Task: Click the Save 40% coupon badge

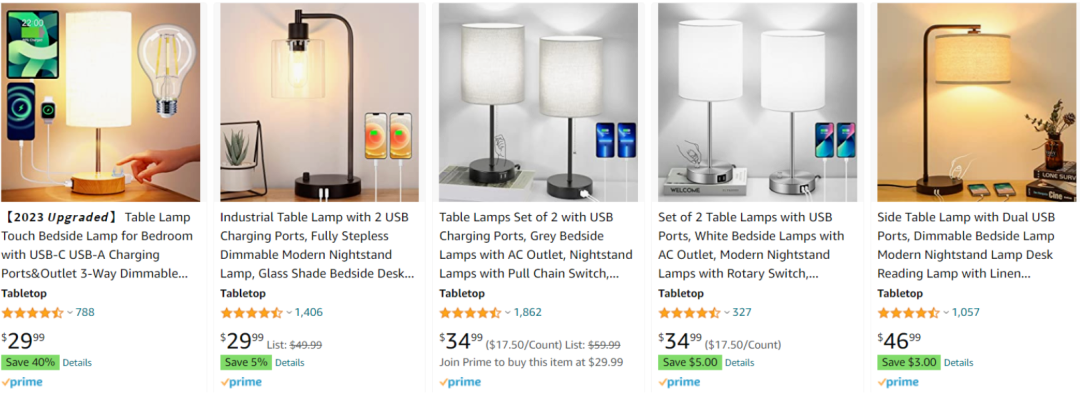Action: tap(30, 362)
